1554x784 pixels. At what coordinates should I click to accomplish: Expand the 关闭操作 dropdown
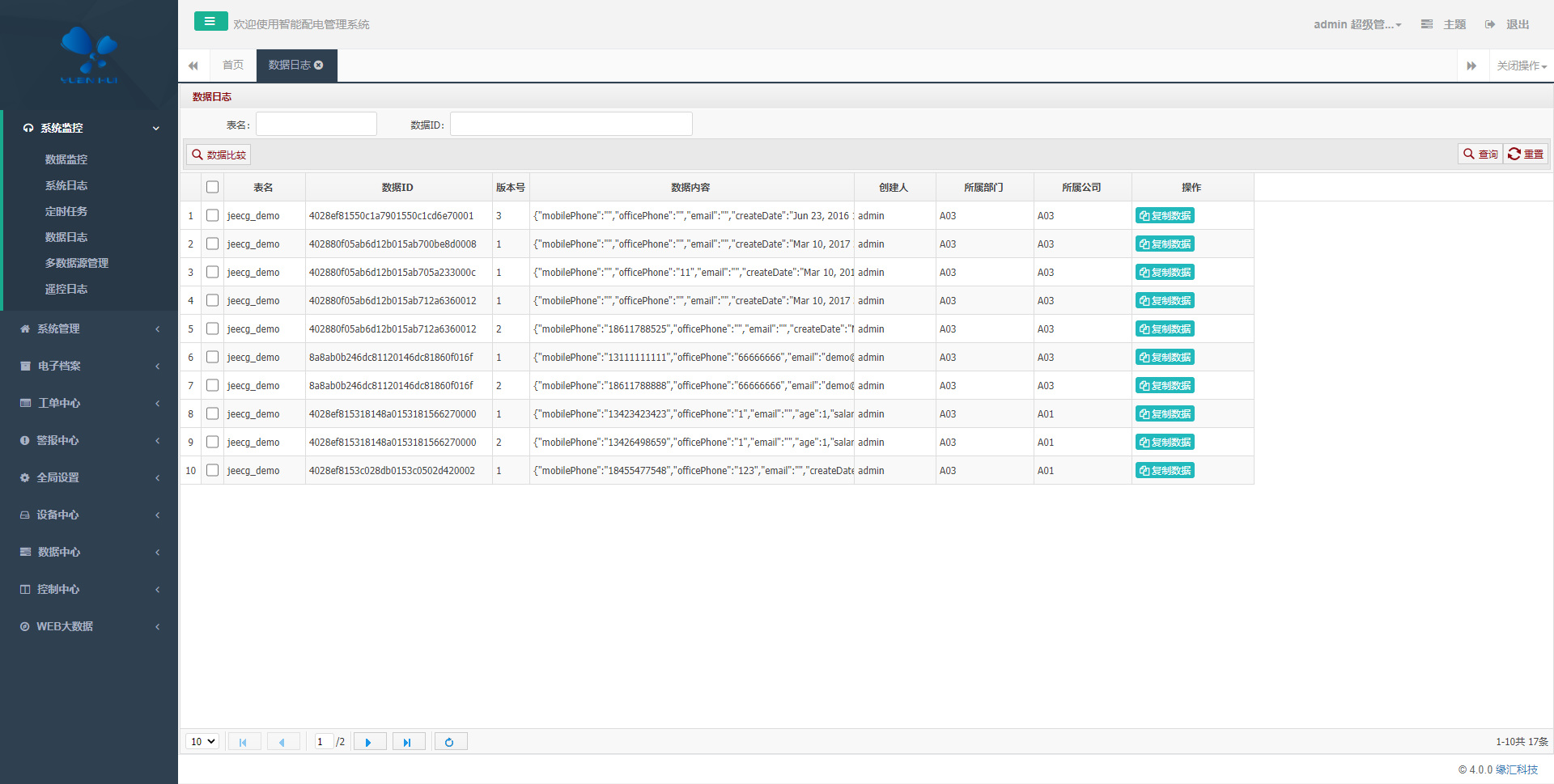[1521, 66]
